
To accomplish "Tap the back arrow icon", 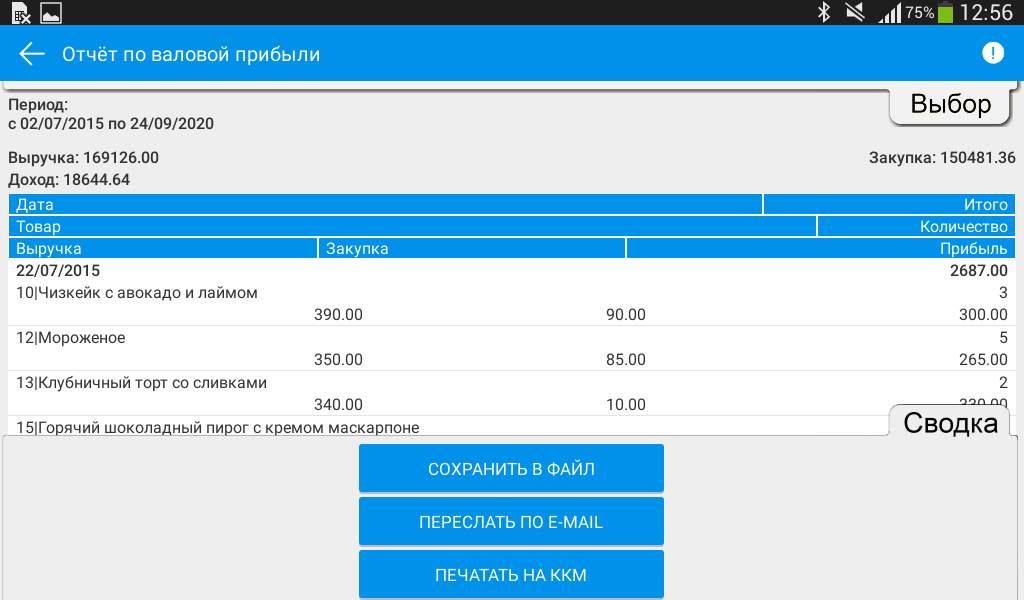I will [32, 54].
